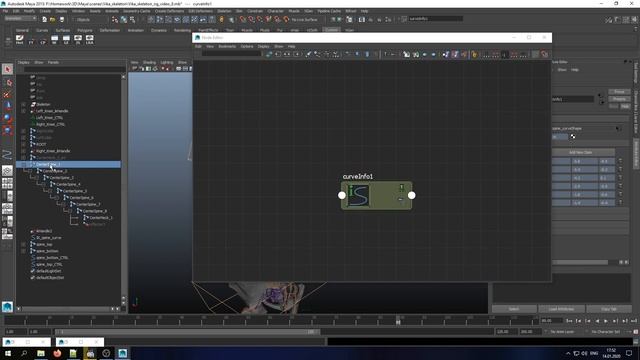This screenshot has height=360, width=640.
Task: Click the Open Scene folder icon
Action: tap(53, 19)
